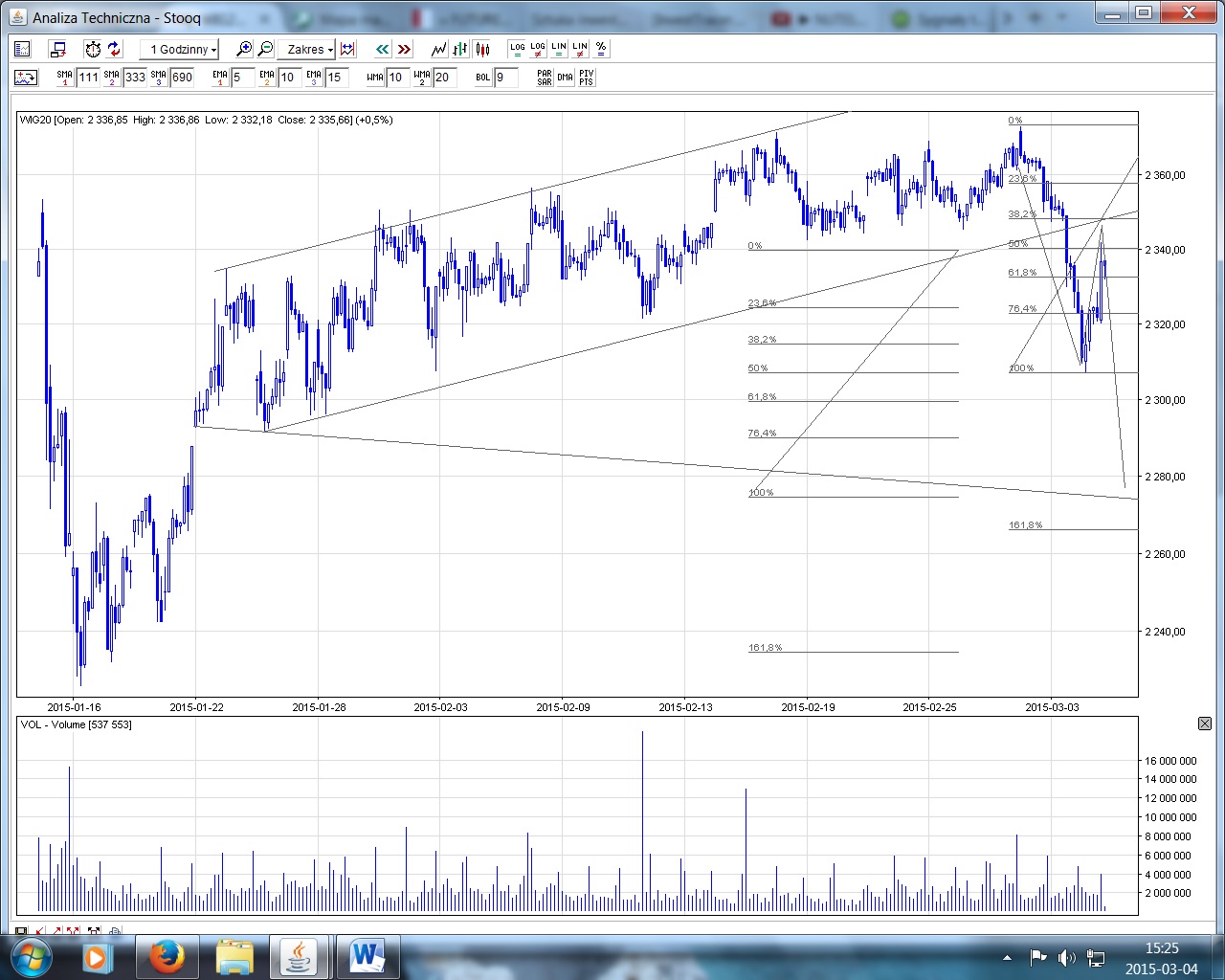Screen dimensions: 1225x980
Task: Click the zoom out magnifier icon
Action: click(265, 49)
